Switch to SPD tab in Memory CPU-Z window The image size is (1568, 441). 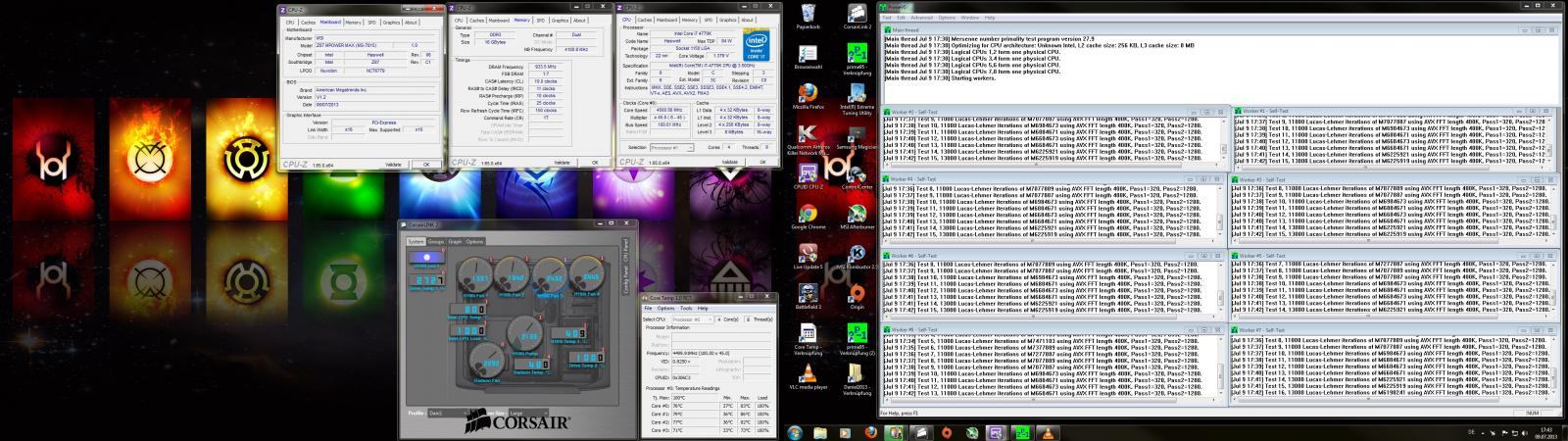tap(541, 20)
